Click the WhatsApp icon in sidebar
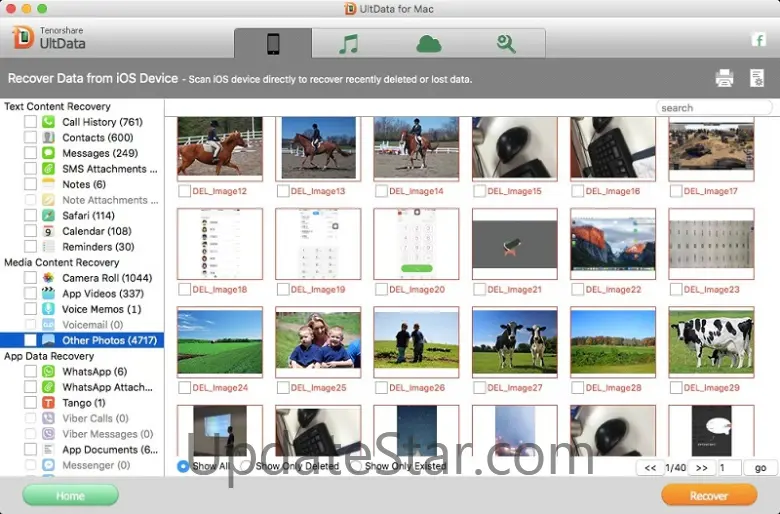780x514 pixels. point(48,372)
